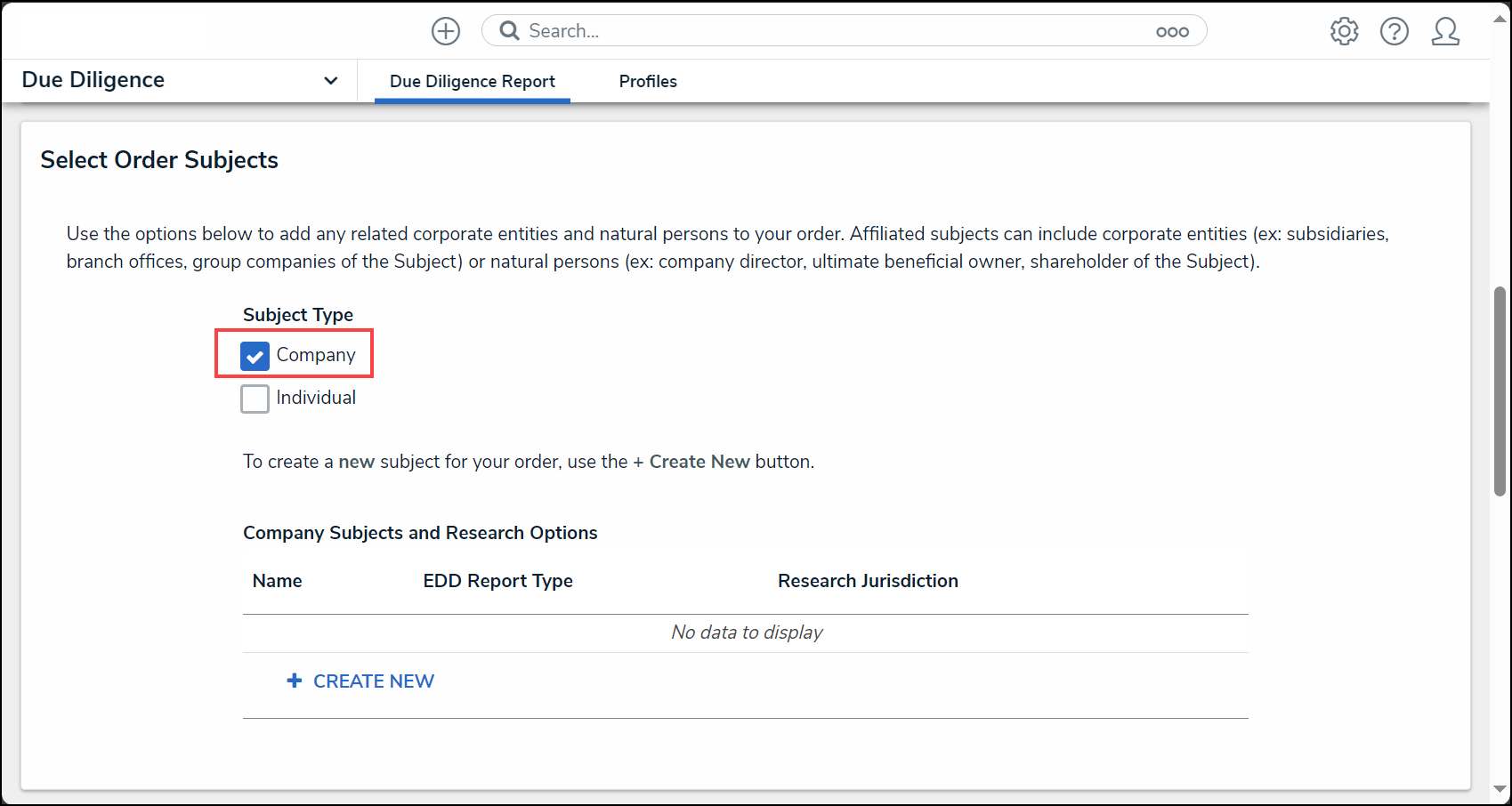Click the plus icon beside Create New

295,681
